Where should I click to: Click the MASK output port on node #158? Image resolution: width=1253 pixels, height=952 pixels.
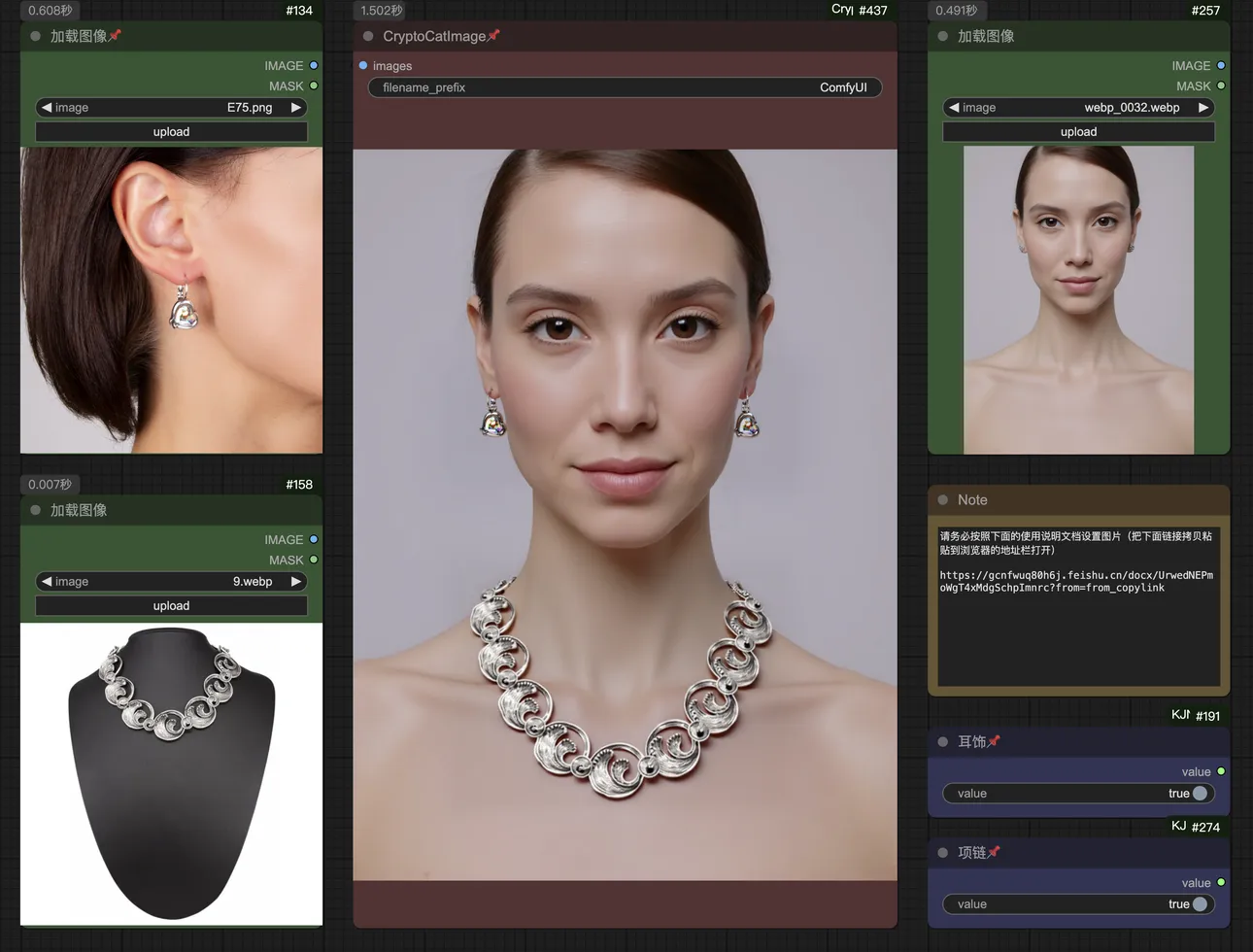314,560
